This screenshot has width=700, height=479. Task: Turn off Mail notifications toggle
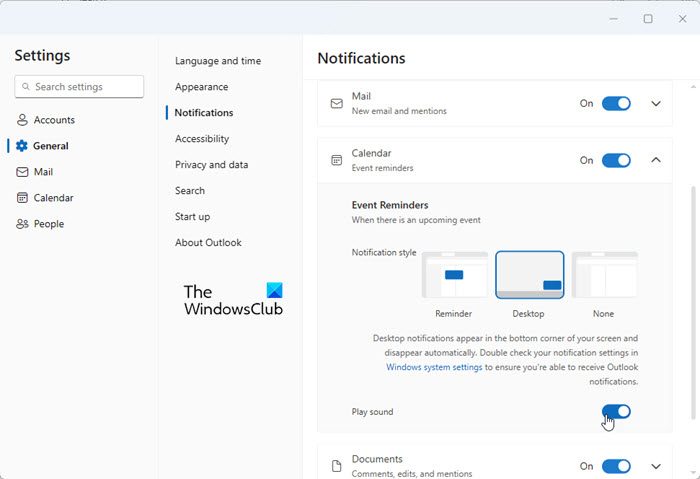point(616,104)
